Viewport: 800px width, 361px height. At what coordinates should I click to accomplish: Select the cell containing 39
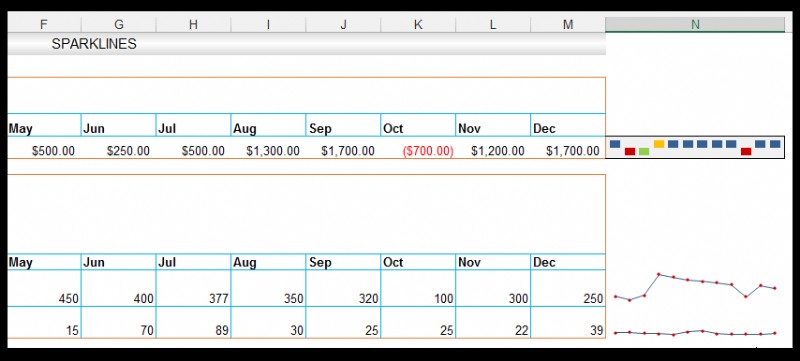[x=568, y=322]
